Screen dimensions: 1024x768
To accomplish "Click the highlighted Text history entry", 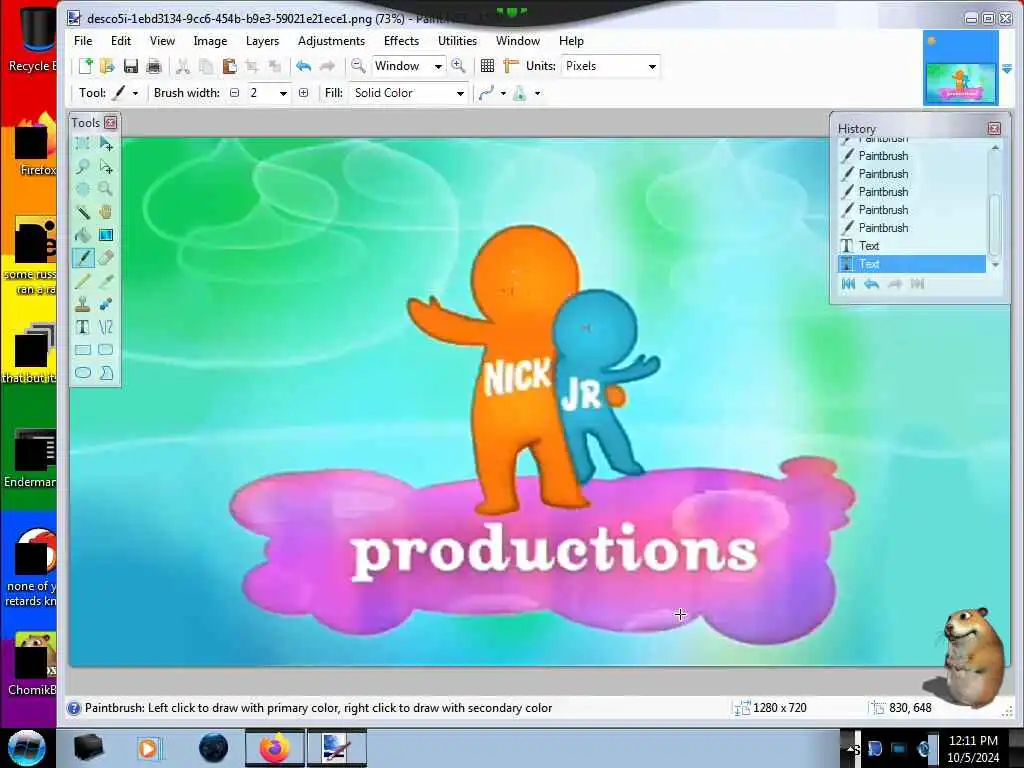I will (x=912, y=264).
